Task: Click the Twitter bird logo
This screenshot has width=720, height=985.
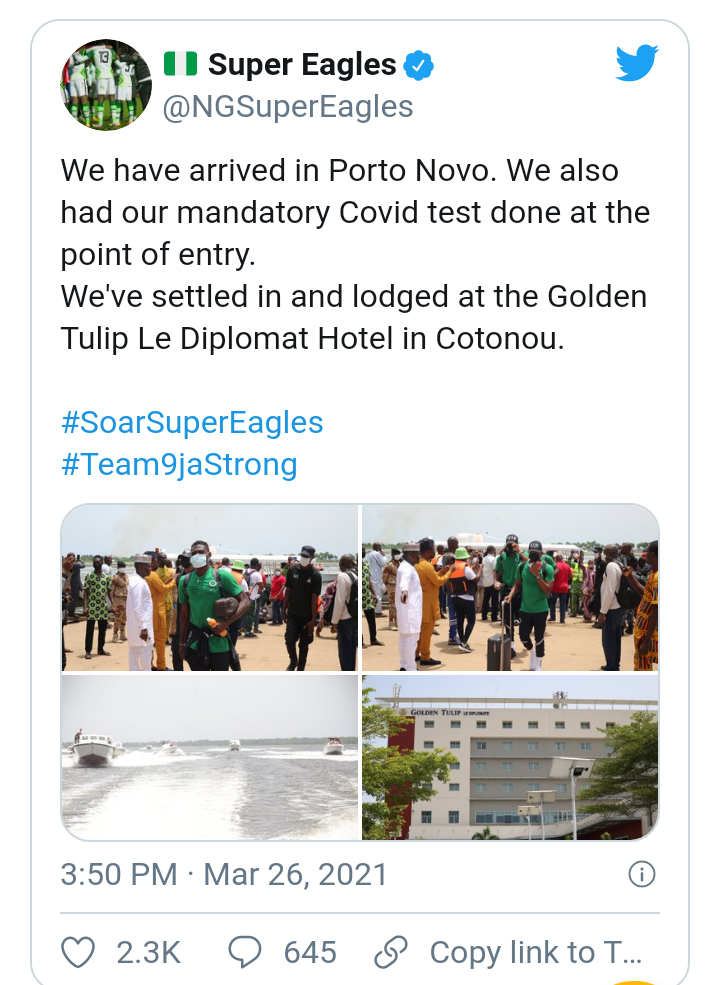Action: coord(636,63)
